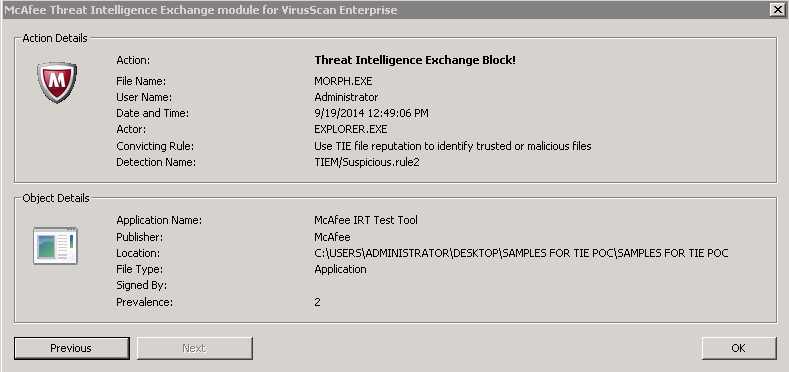This screenshot has height=372, width=789.
Task: Click the convicting rule description text
Action: coord(453,146)
